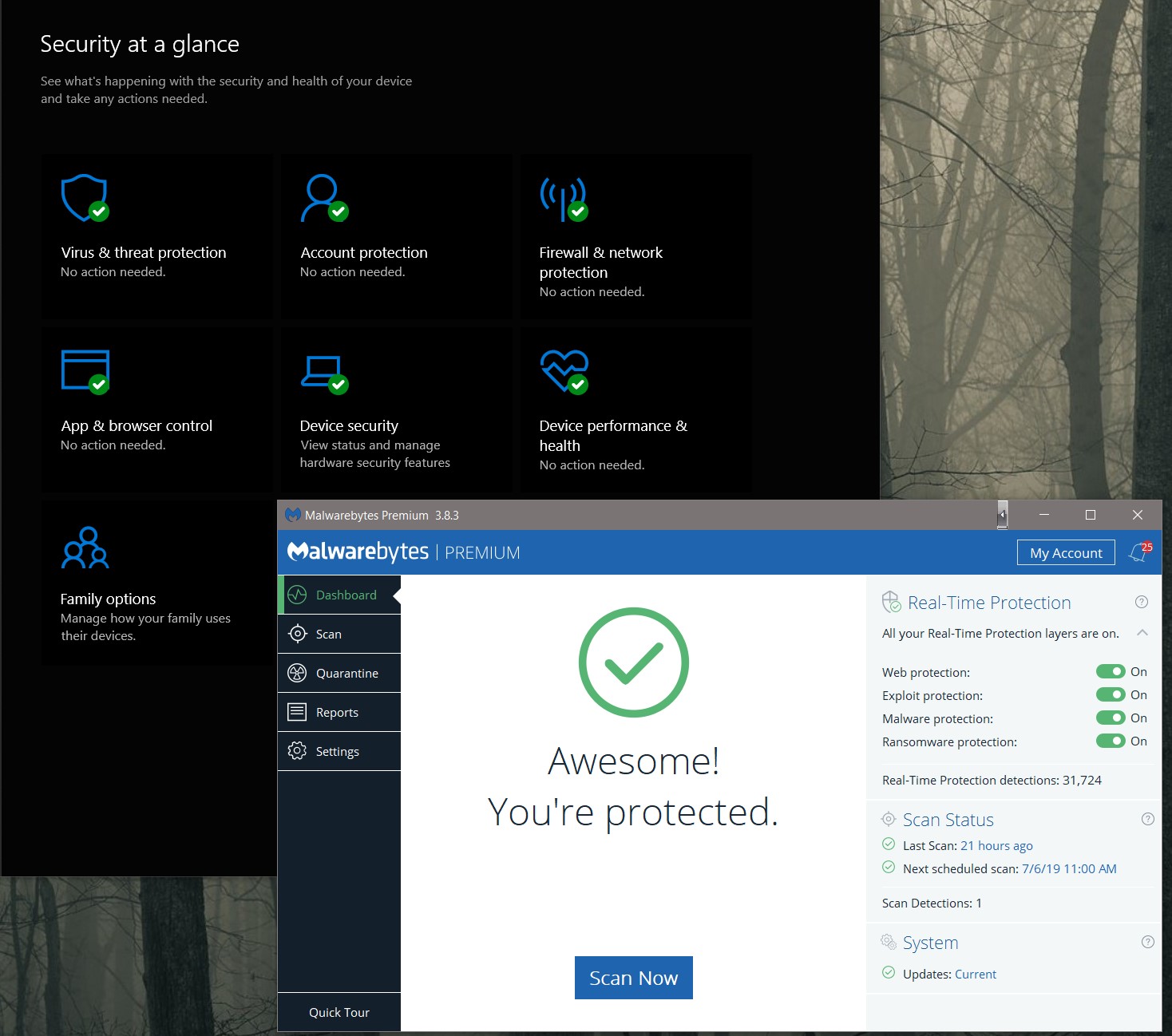Open Firewall & network protection antenna icon
Screen dimensions: 1172x1036
(564, 199)
